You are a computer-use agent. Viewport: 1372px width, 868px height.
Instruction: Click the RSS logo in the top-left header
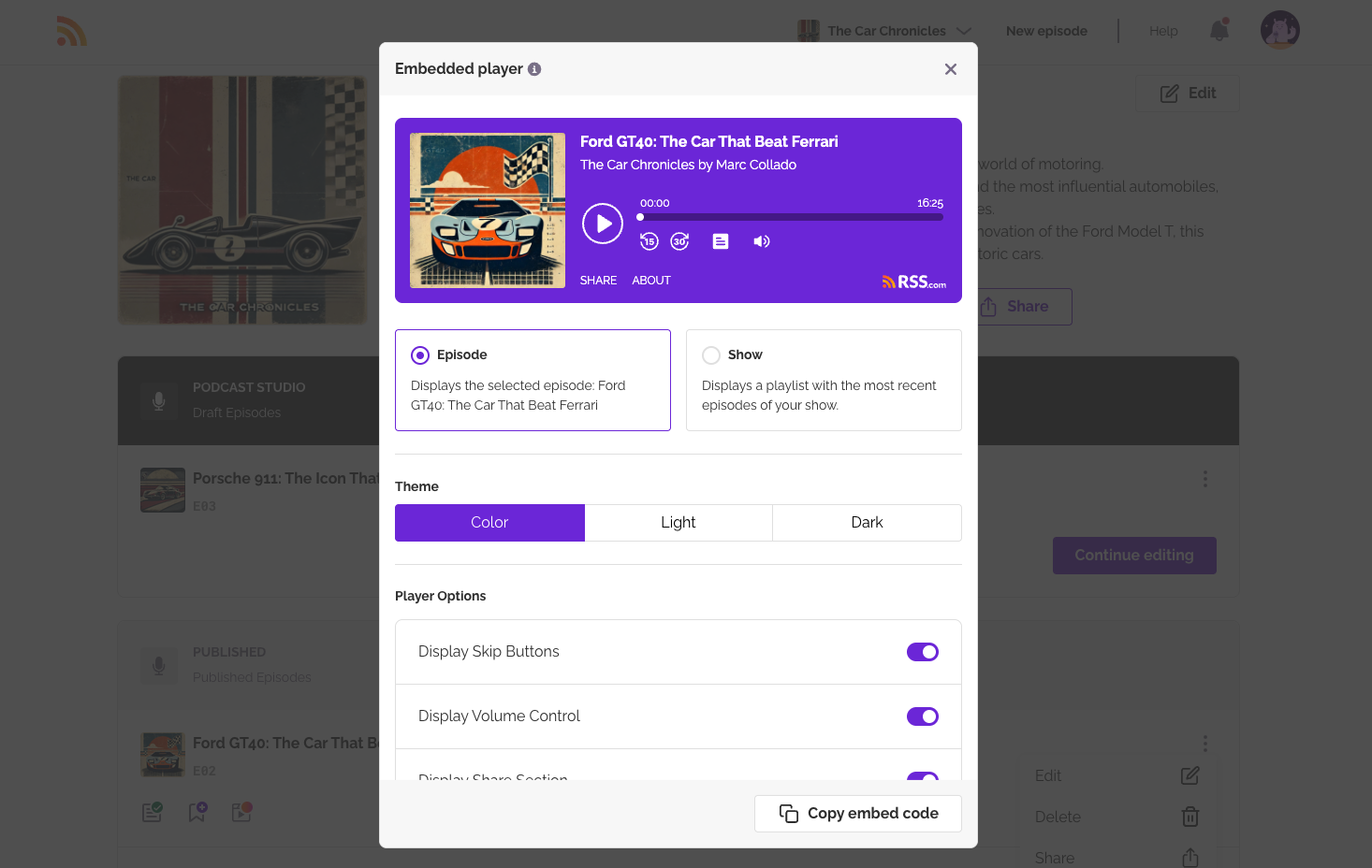coord(72,32)
